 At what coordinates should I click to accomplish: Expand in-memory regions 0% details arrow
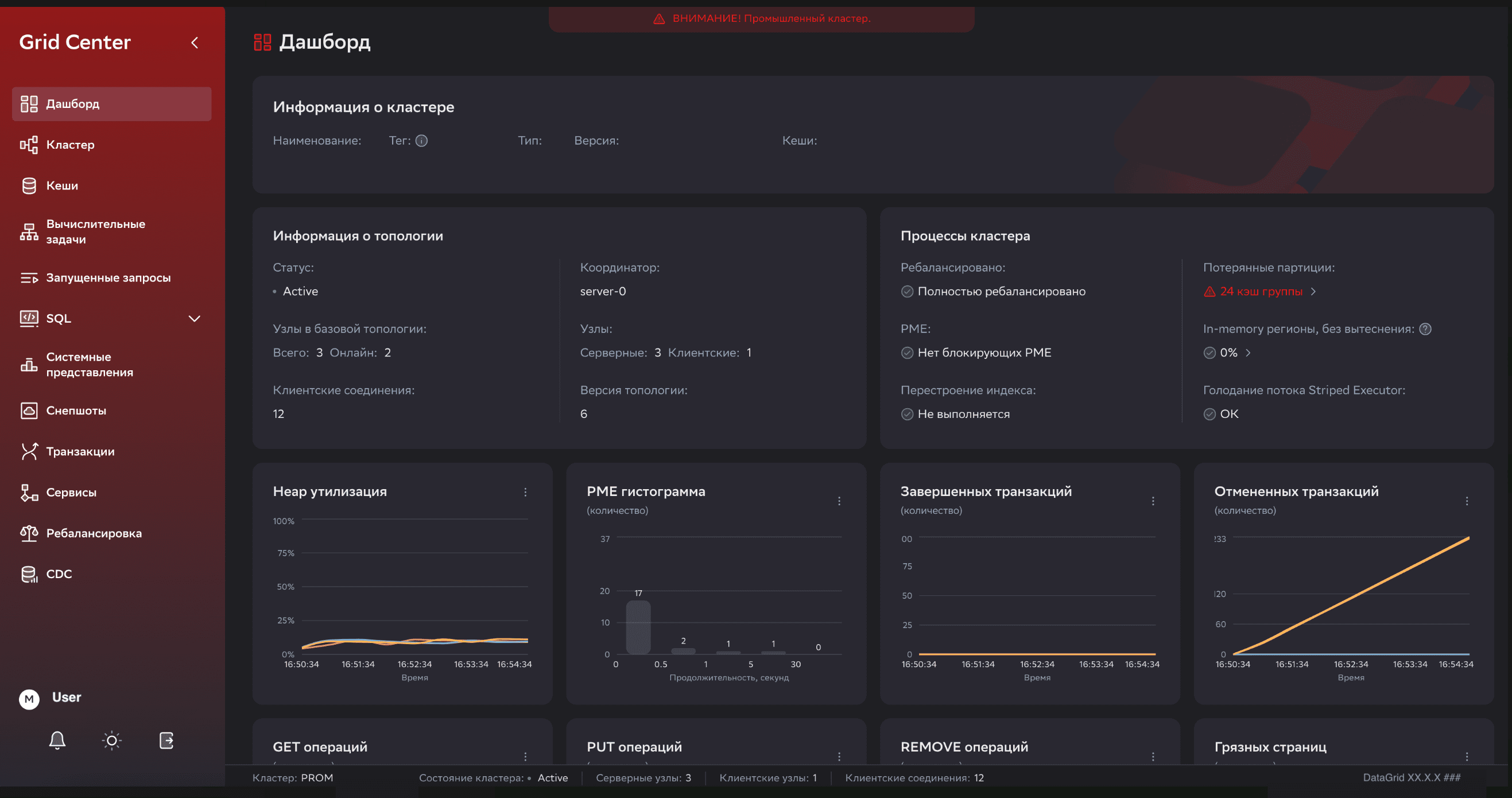pyautogui.click(x=1248, y=352)
